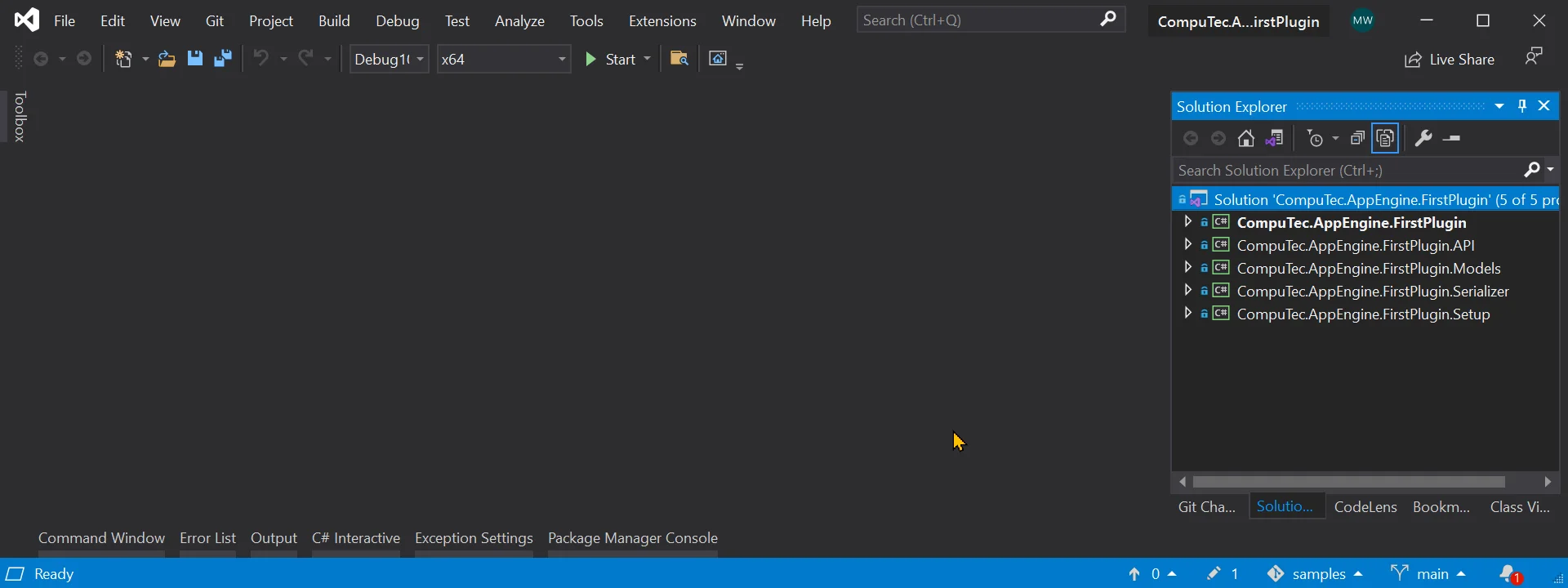The width and height of the screenshot is (1568, 588).
Task: Toggle pin on Solution Explorer panel
Action: (x=1522, y=106)
